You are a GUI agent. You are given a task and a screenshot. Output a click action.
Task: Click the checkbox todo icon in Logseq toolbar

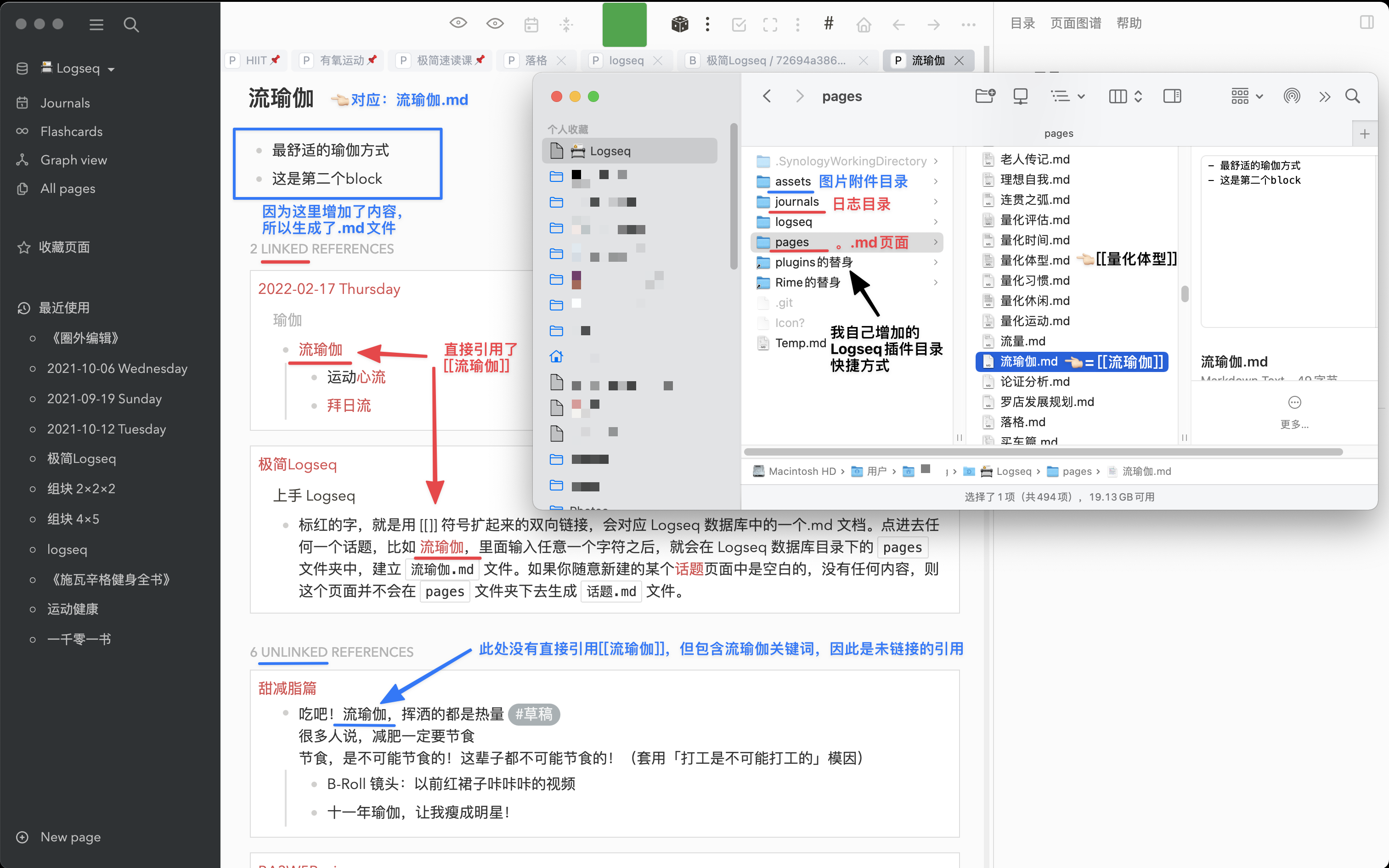point(739,25)
